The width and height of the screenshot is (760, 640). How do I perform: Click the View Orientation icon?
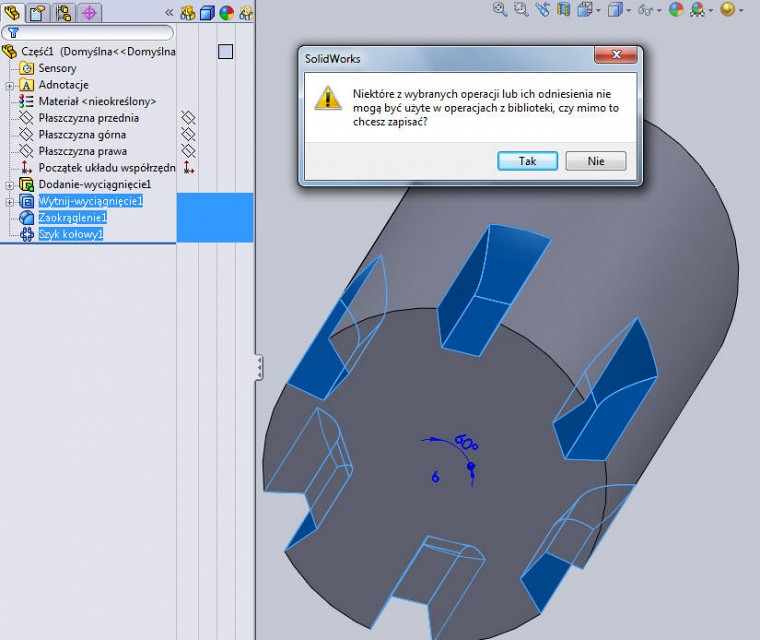pos(585,9)
